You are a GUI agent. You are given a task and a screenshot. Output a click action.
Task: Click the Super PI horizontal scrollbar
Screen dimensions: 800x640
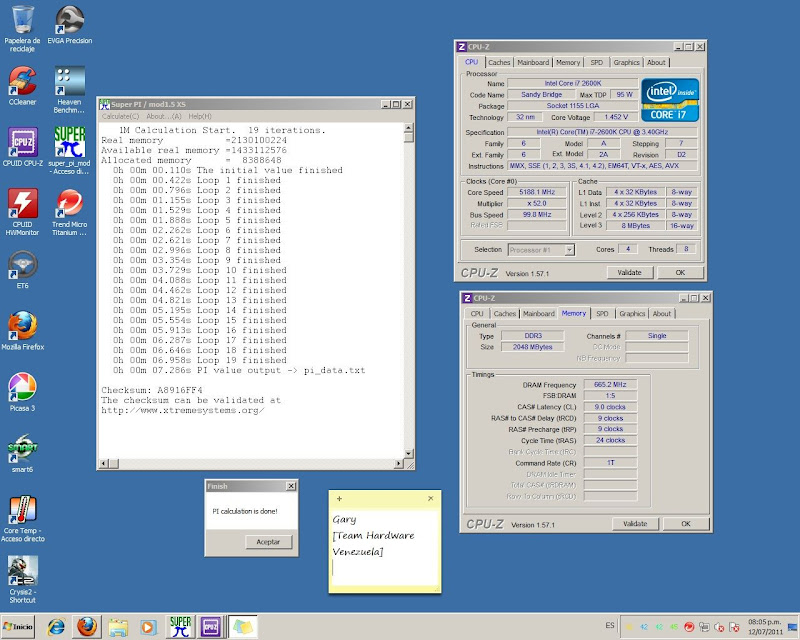pyautogui.click(x=250, y=463)
